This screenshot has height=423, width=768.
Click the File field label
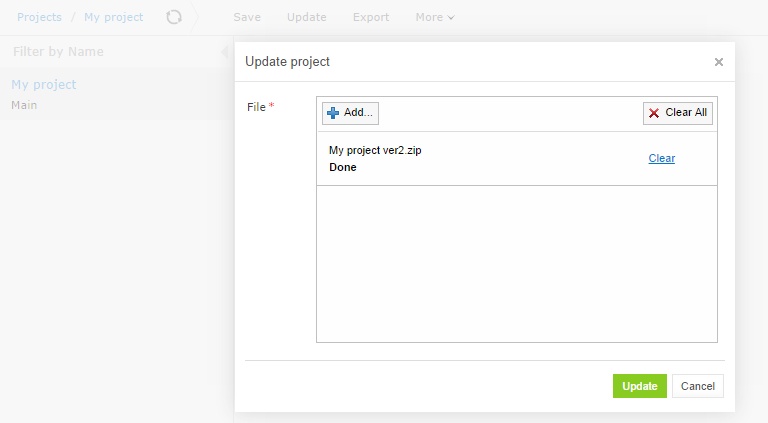[256, 107]
